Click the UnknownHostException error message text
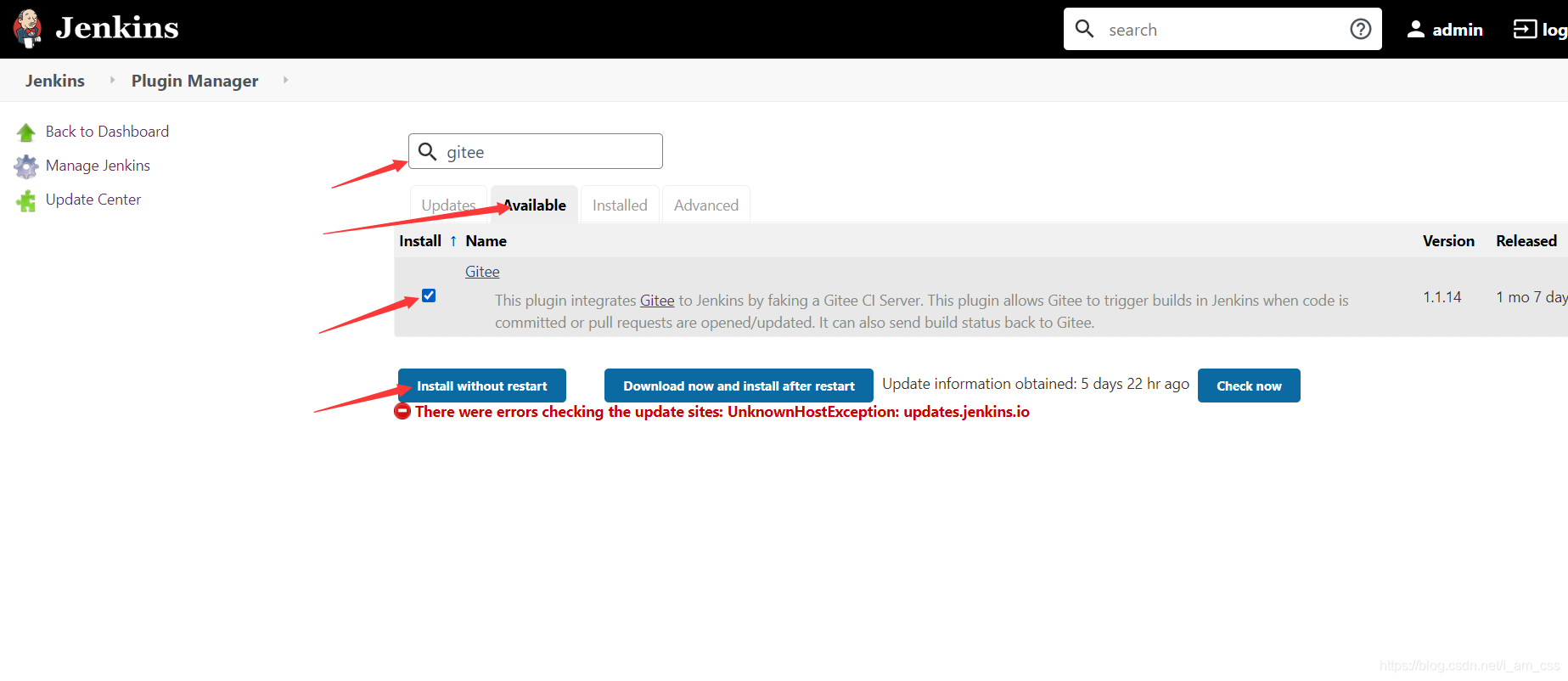1568x681 pixels. click(x=722, y=412)
